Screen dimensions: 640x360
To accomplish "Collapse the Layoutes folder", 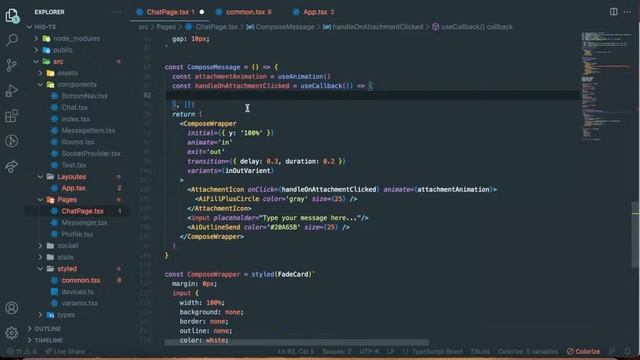I will click(71, 177).
